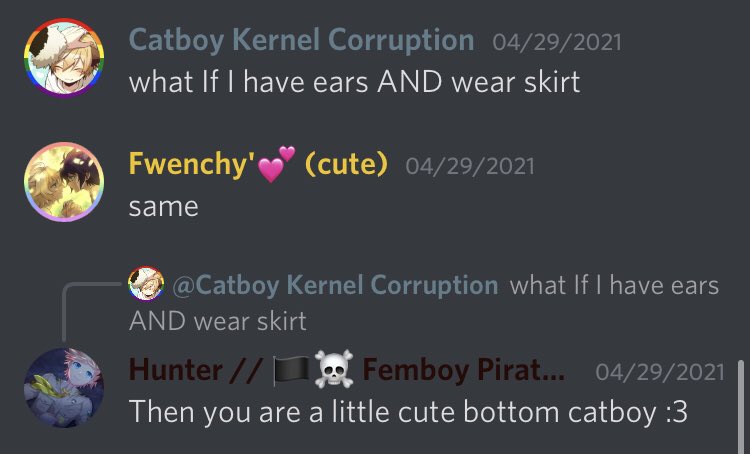This screenshot has height=454, width=750.
Task: Open Hunter's dark blue avatar
Action: [64, 388]
